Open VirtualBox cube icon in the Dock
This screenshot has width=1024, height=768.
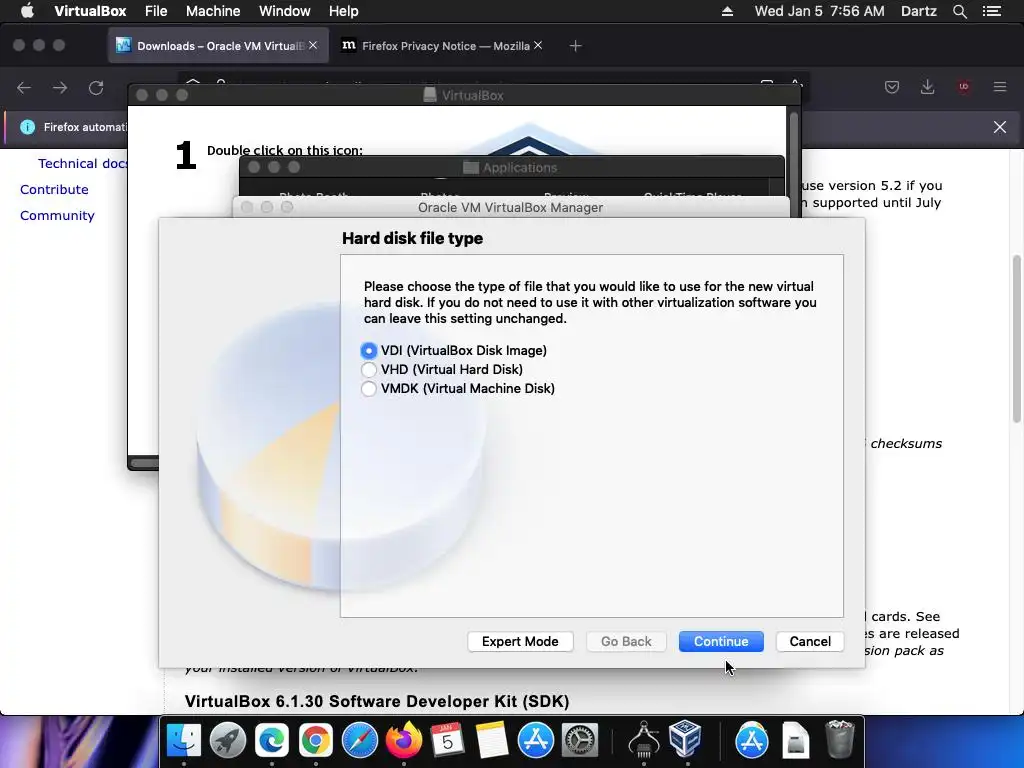click(x=685, y=739)
